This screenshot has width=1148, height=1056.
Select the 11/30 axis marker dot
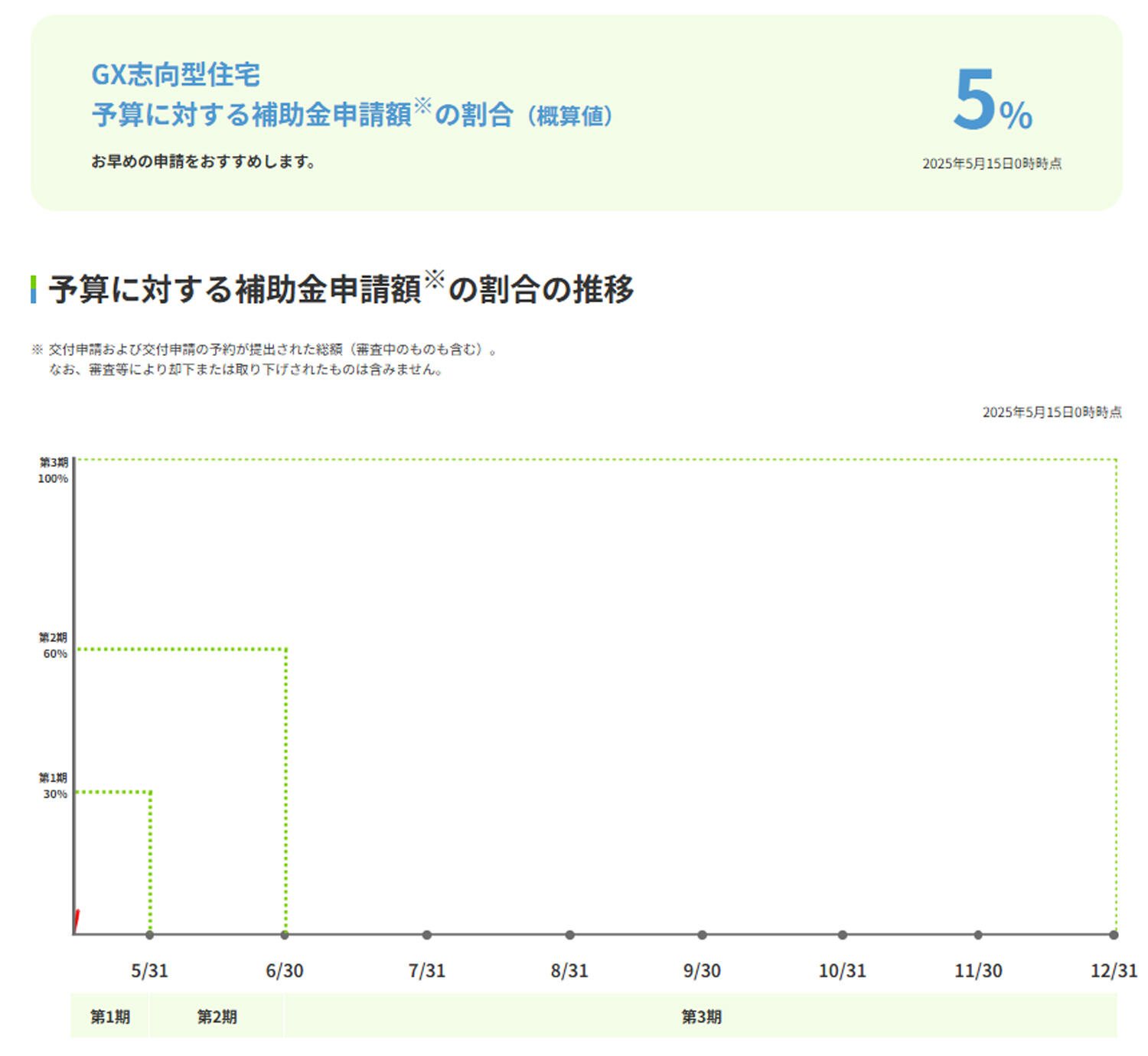(x=978, y=934)
